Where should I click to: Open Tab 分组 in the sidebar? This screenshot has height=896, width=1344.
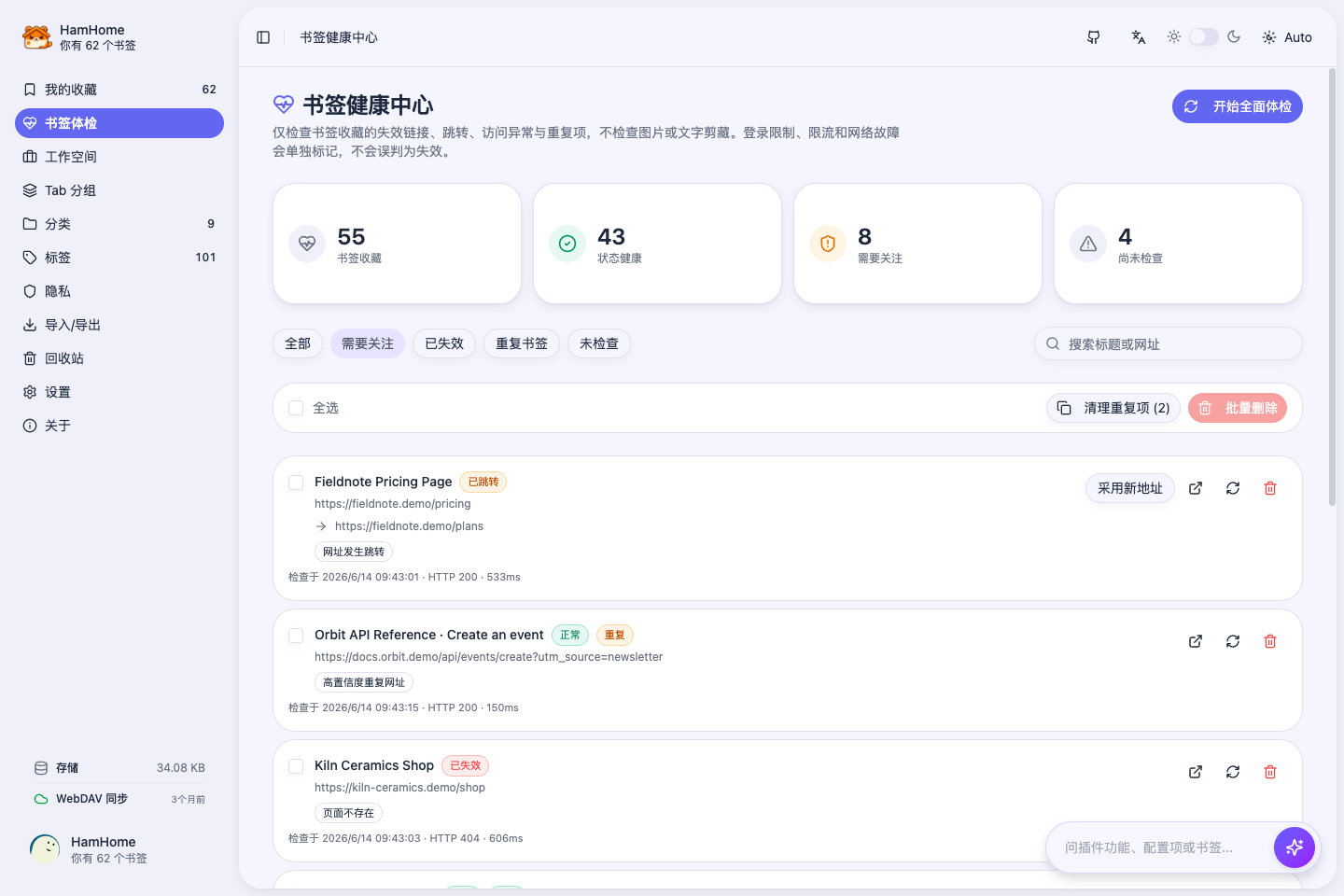119,190
